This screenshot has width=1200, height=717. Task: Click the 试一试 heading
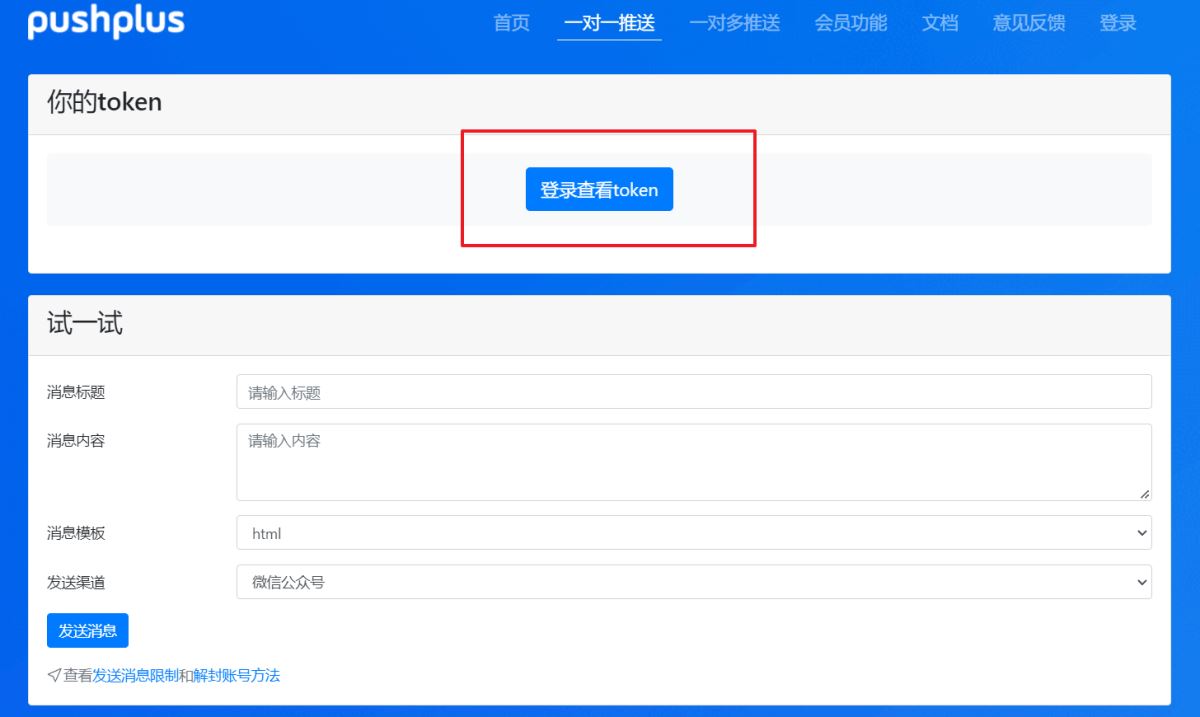click(85, 323)
